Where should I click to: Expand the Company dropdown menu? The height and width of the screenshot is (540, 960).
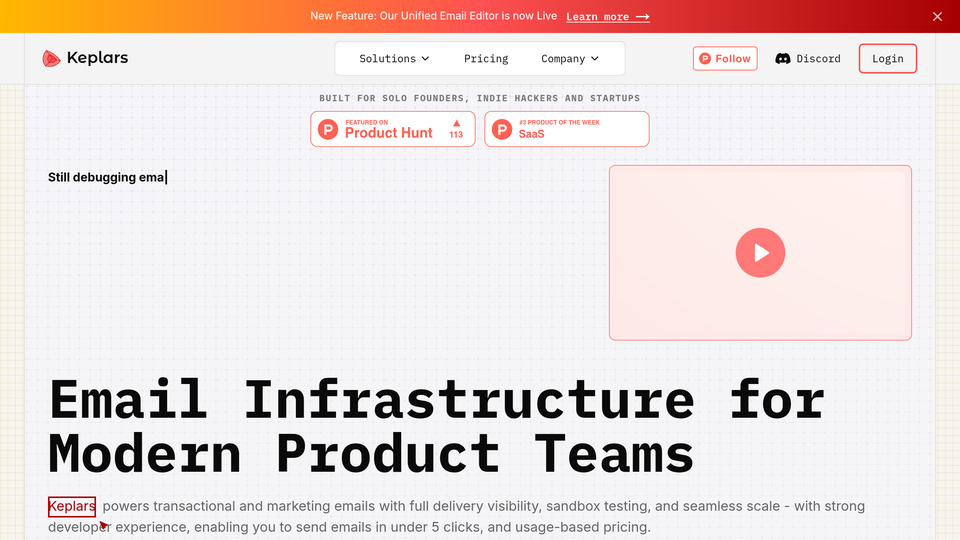coord(570,59)
